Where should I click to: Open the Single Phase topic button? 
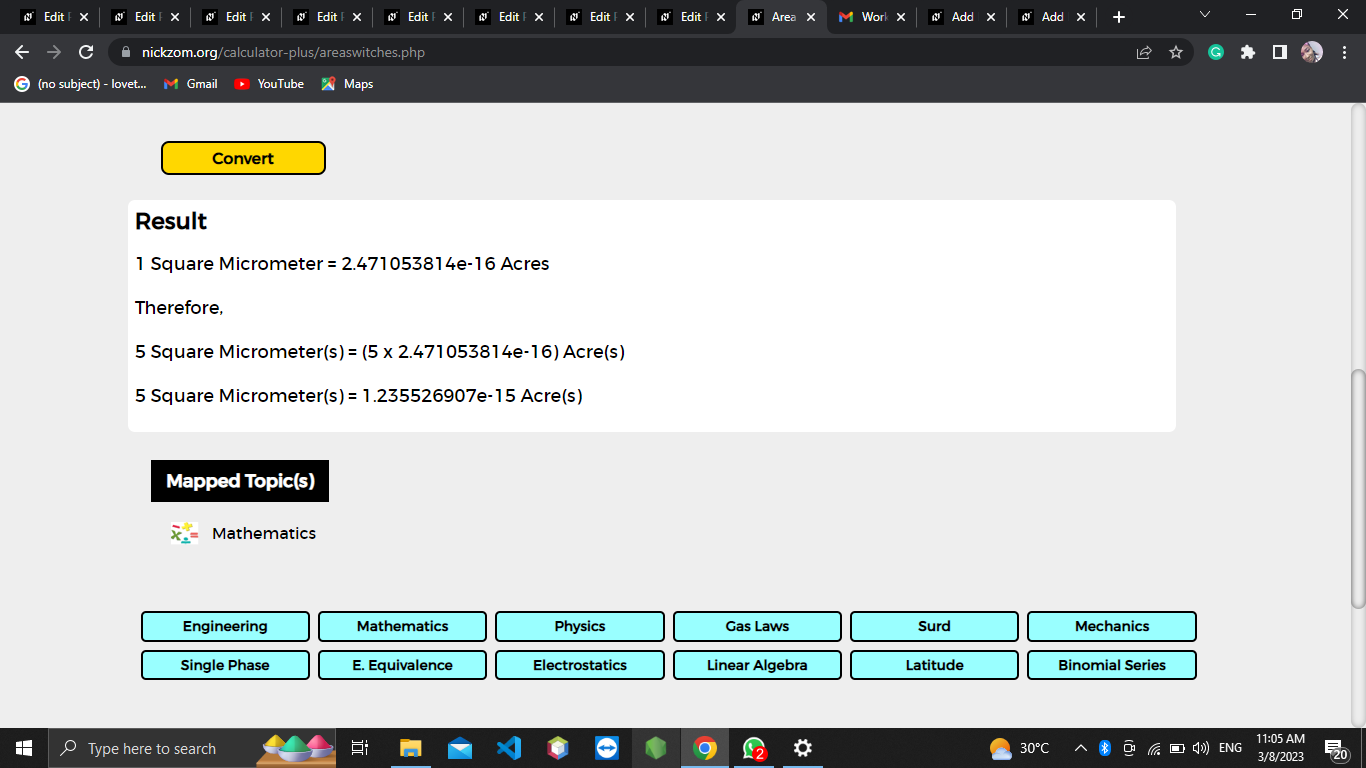(x=225, y=665)
